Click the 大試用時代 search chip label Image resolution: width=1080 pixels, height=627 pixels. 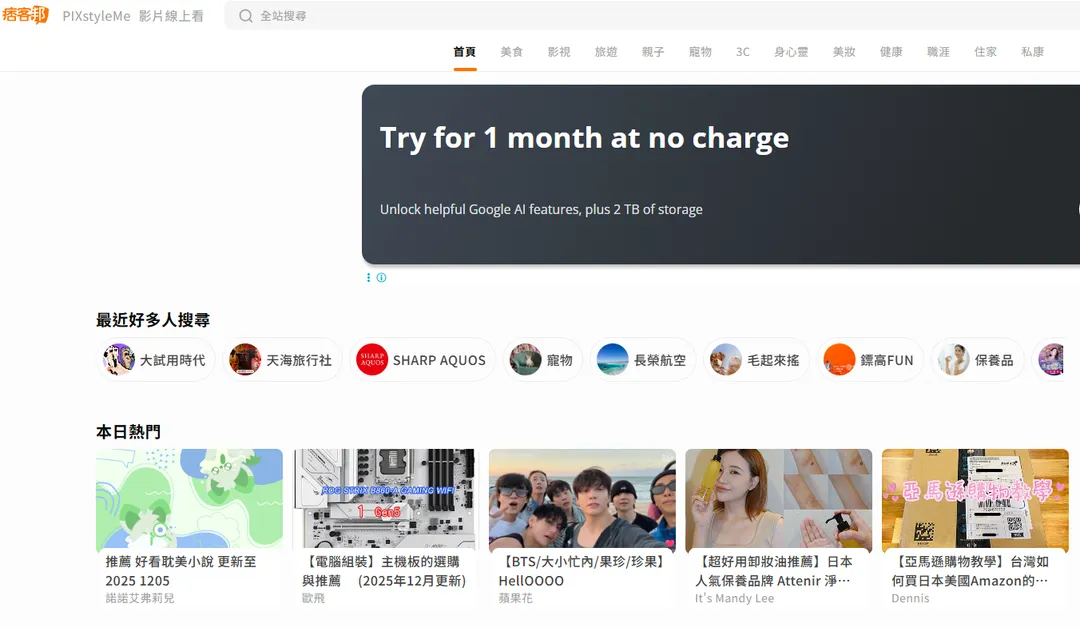(x=172, y=360)
